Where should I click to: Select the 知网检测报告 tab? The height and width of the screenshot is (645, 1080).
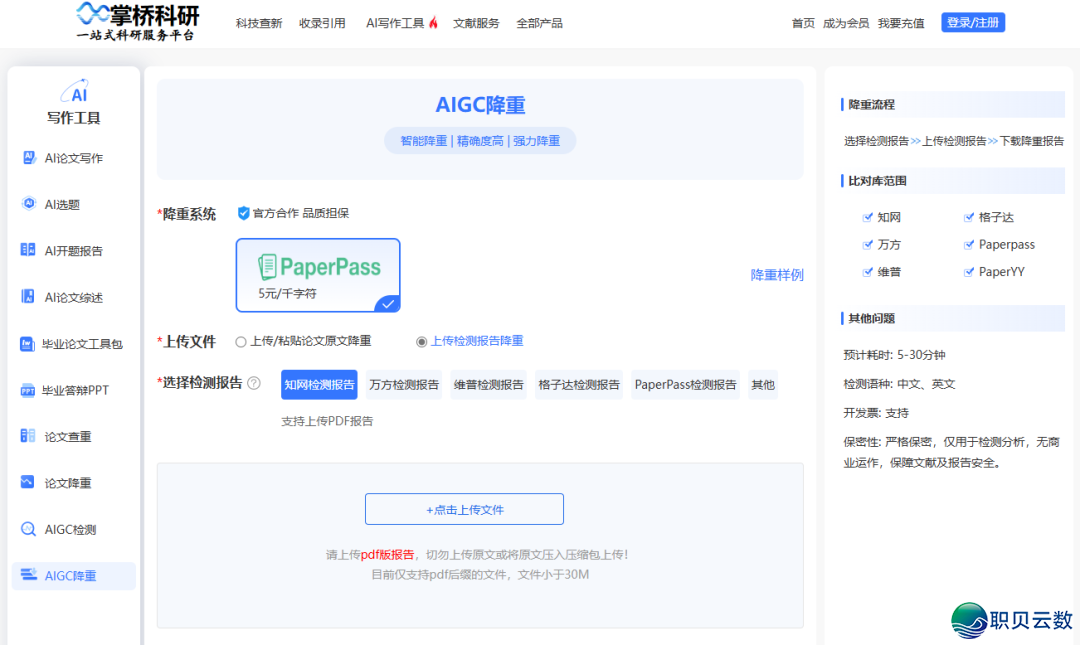coord(319,385)
